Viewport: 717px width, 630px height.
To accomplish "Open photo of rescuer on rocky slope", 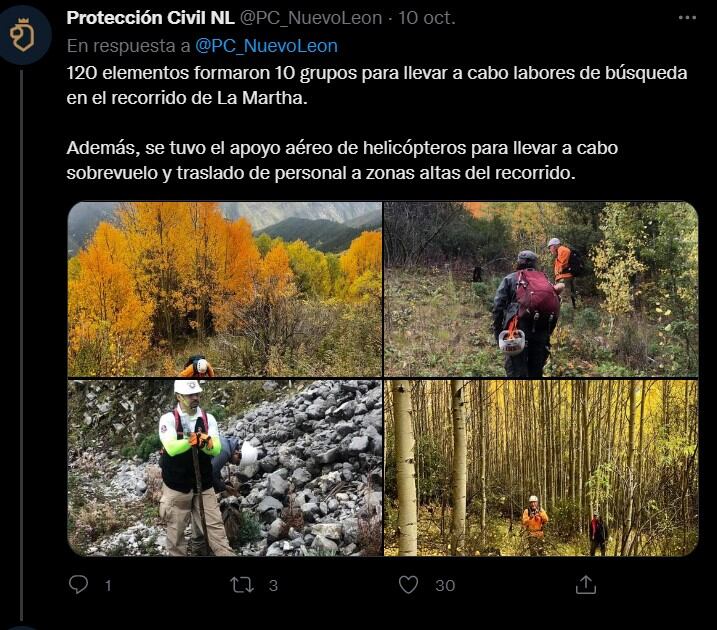I will (225, 468).
